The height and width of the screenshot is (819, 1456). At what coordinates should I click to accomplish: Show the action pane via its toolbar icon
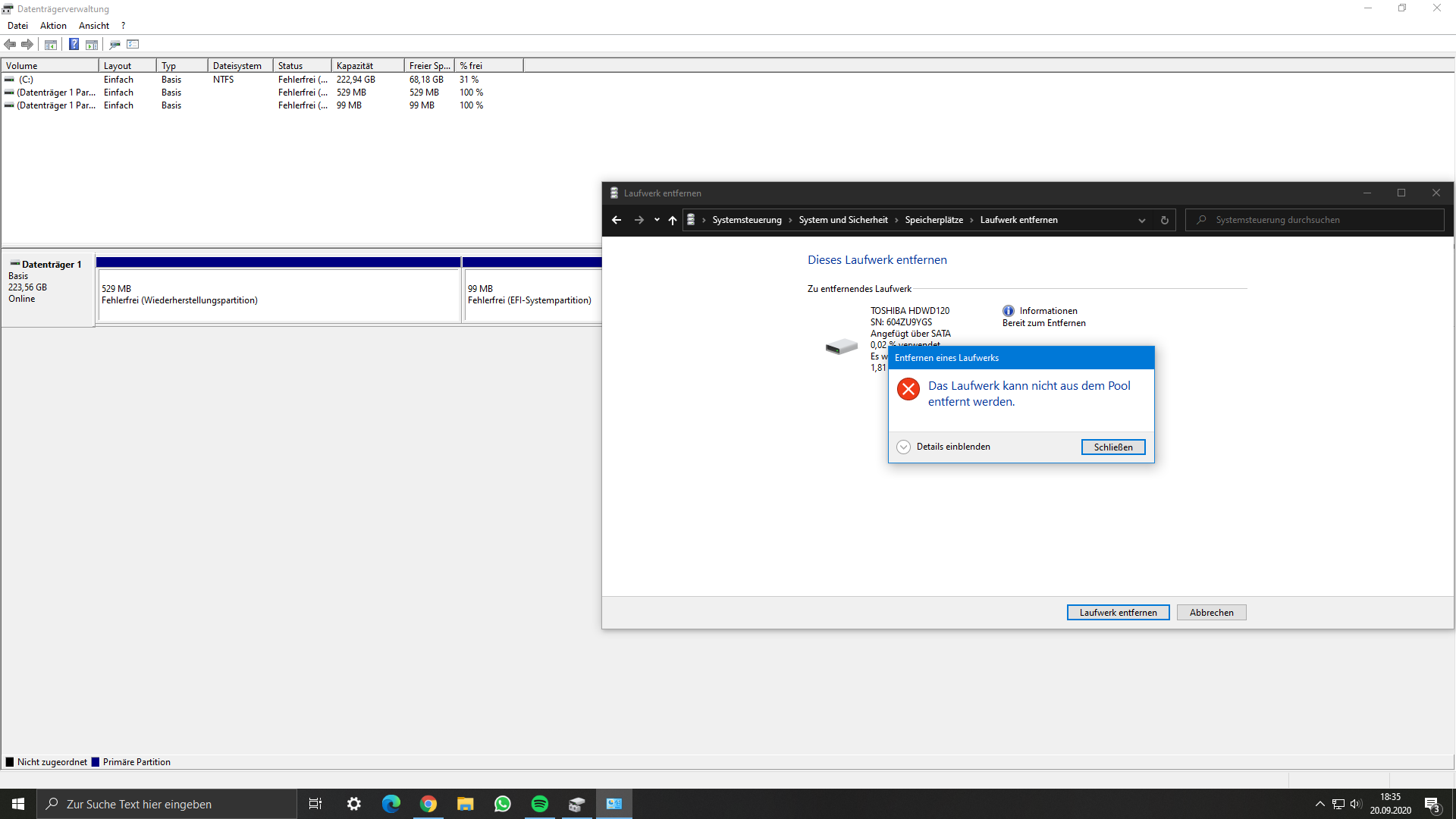click(91, 44)
